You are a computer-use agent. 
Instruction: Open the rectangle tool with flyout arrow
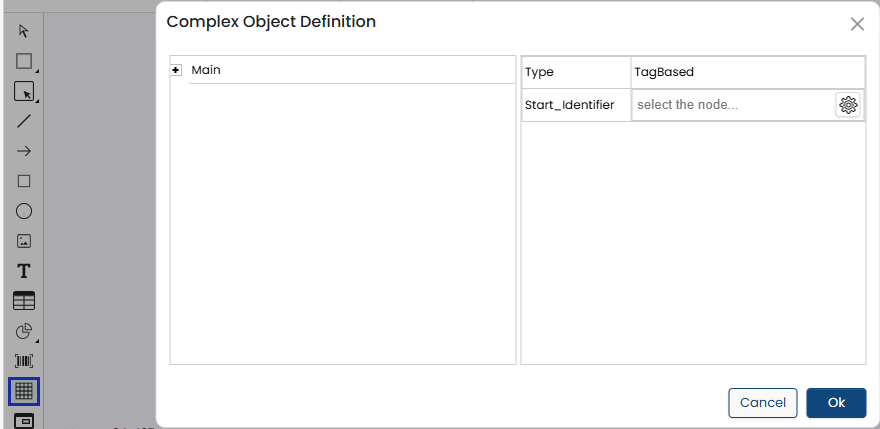[24, 61]
